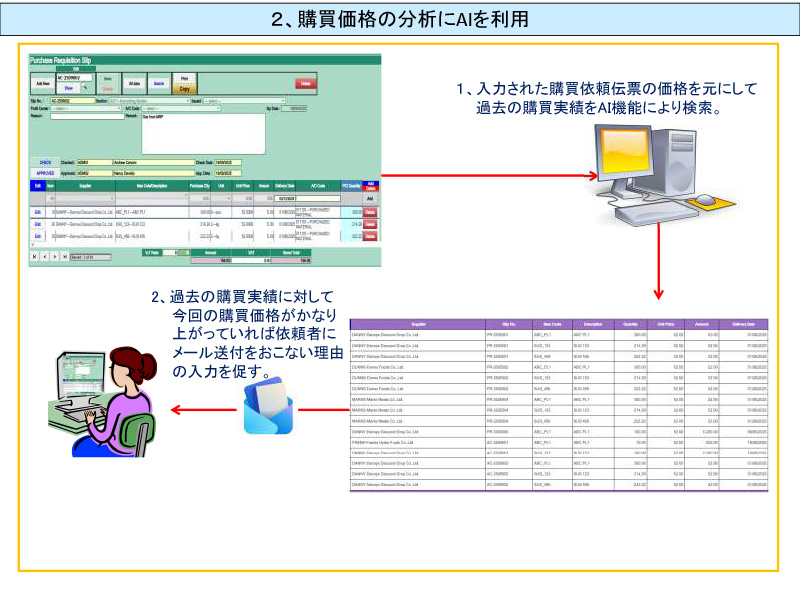Viewport: 800px width, 600px height.
Task: Click the Supplier header in purple table
Action: click(x=418, y=324)
